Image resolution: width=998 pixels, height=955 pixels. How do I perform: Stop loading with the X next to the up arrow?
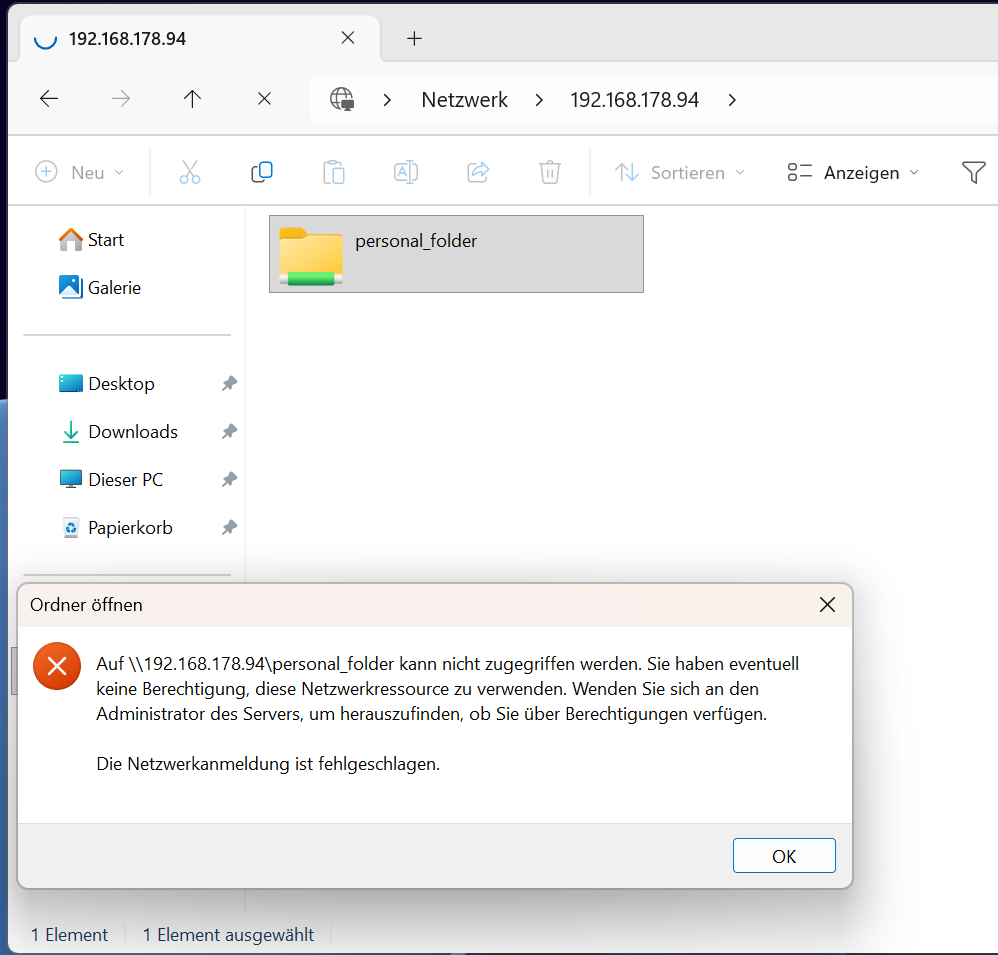pos(264,99)
